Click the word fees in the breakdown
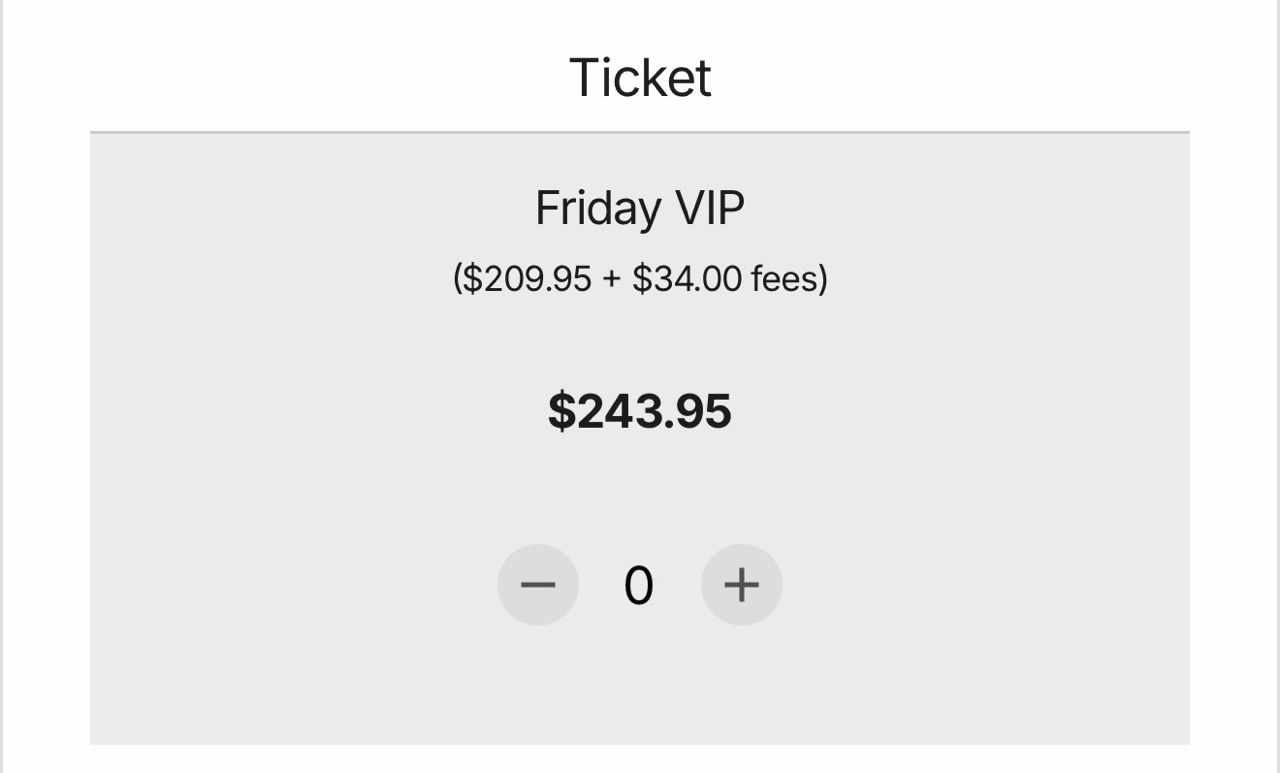This screenshot has height=773, width=1280. point(785,278)
